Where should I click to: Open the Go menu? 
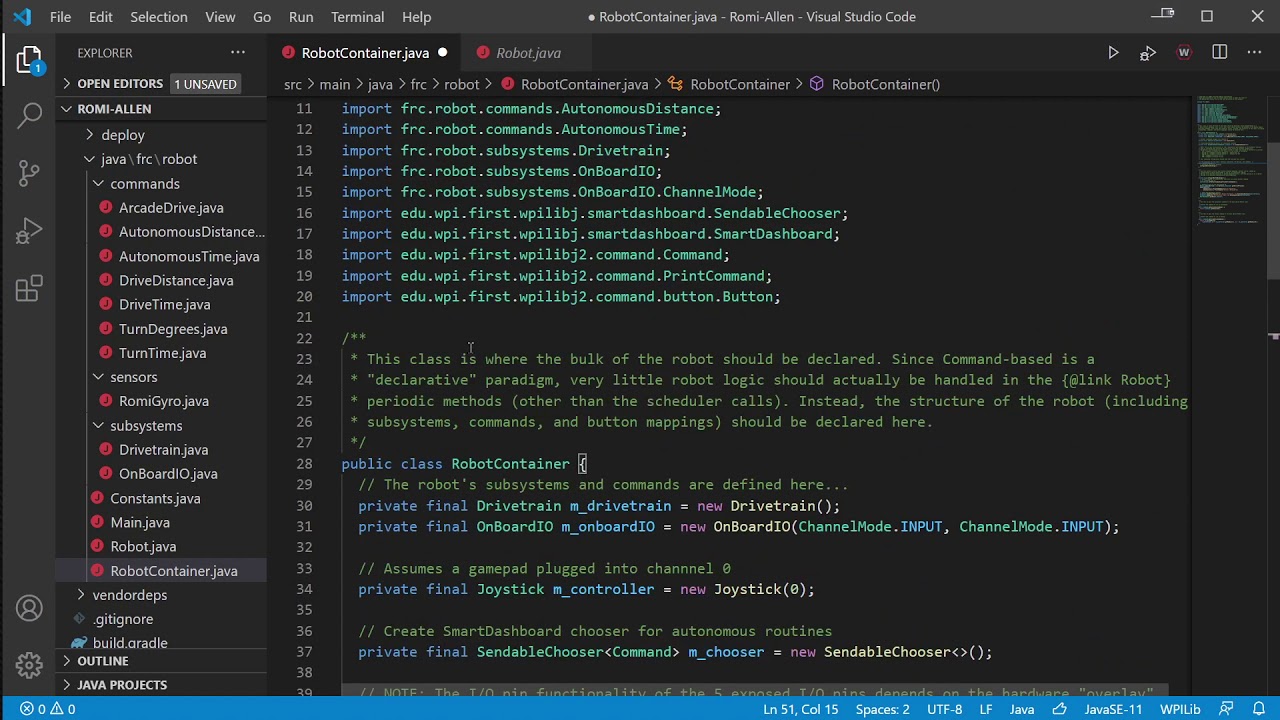(x=262, y=17)
